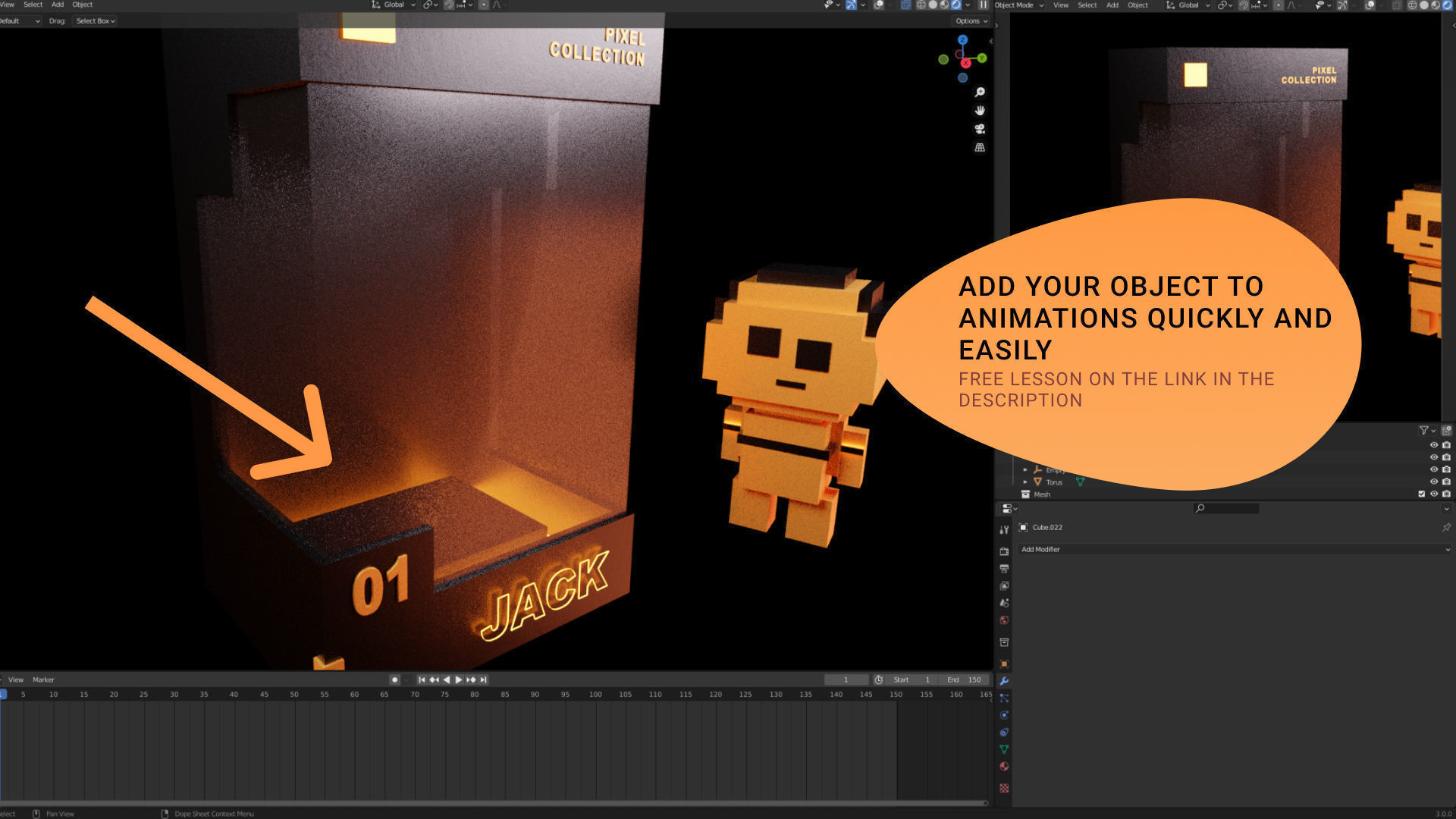
Task: Hide the Torus object in viewport
Action: pos(1434,482)
